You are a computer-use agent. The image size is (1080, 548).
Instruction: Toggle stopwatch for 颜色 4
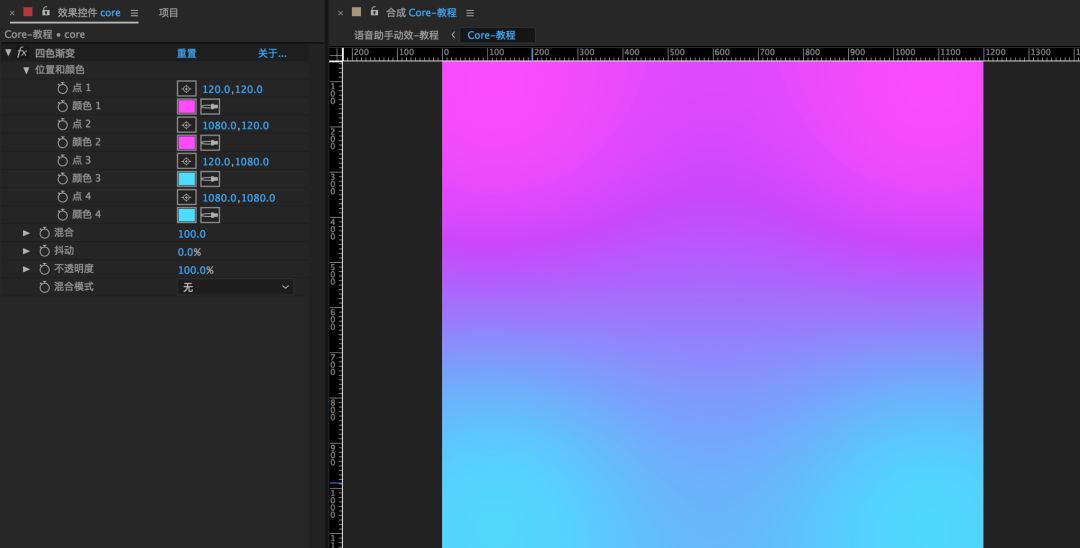pos(63,215)
